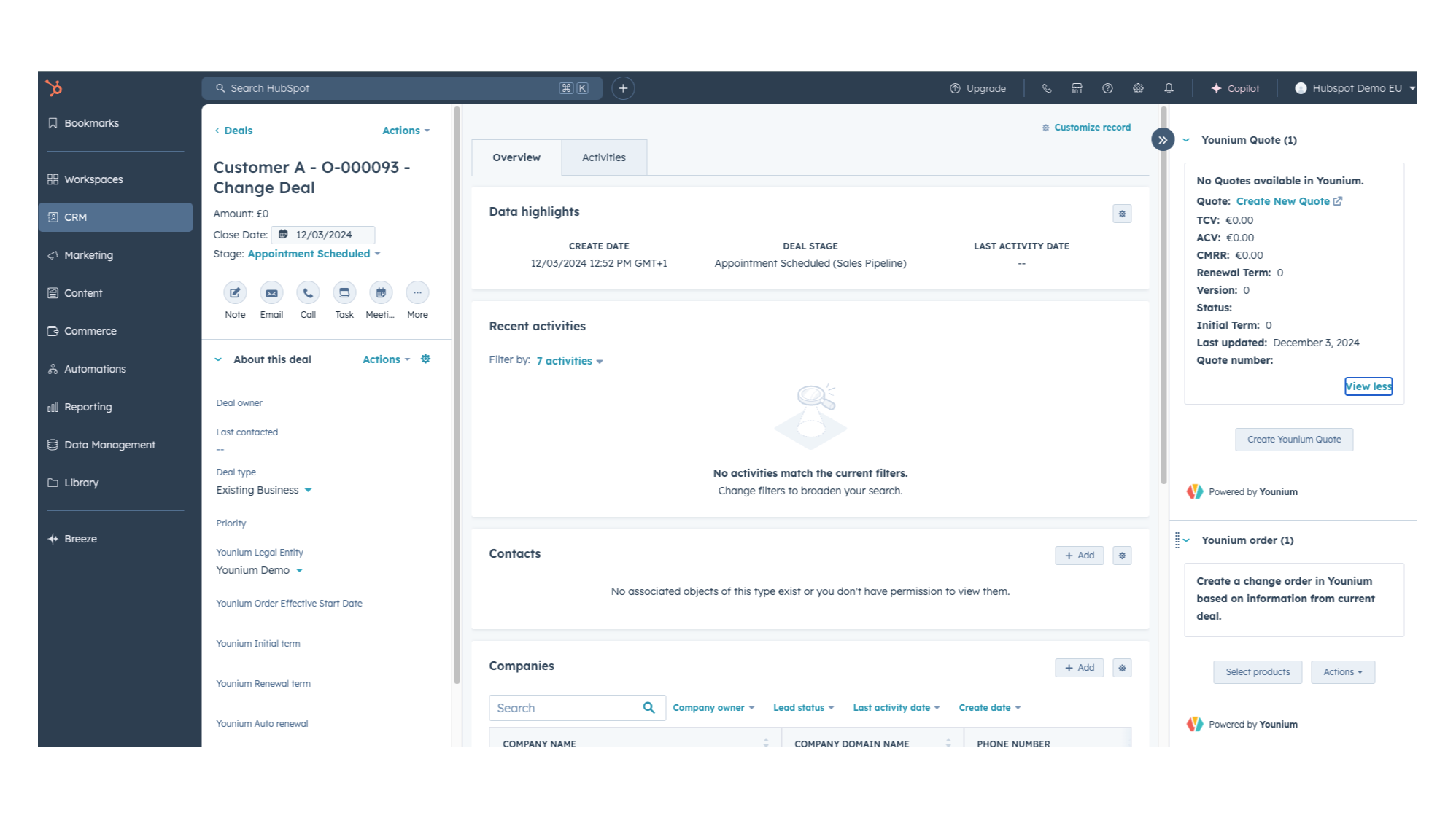Collapse the About this deal section
The width and height of the screenshot is (1456, 818).
pyautogui.click(x=218, y=359)
